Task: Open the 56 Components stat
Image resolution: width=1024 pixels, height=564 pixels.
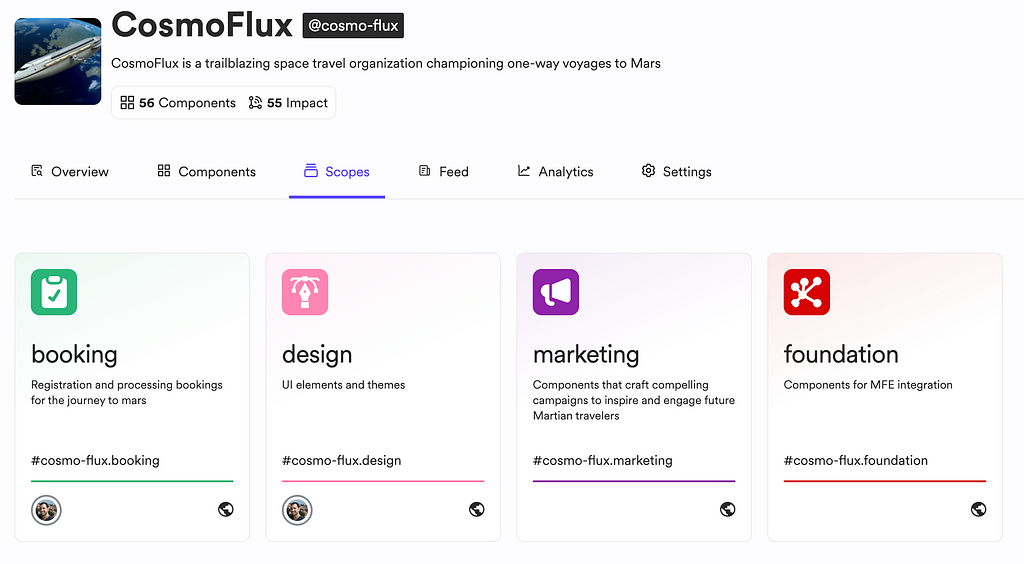Action: click(x=178, y=102)
